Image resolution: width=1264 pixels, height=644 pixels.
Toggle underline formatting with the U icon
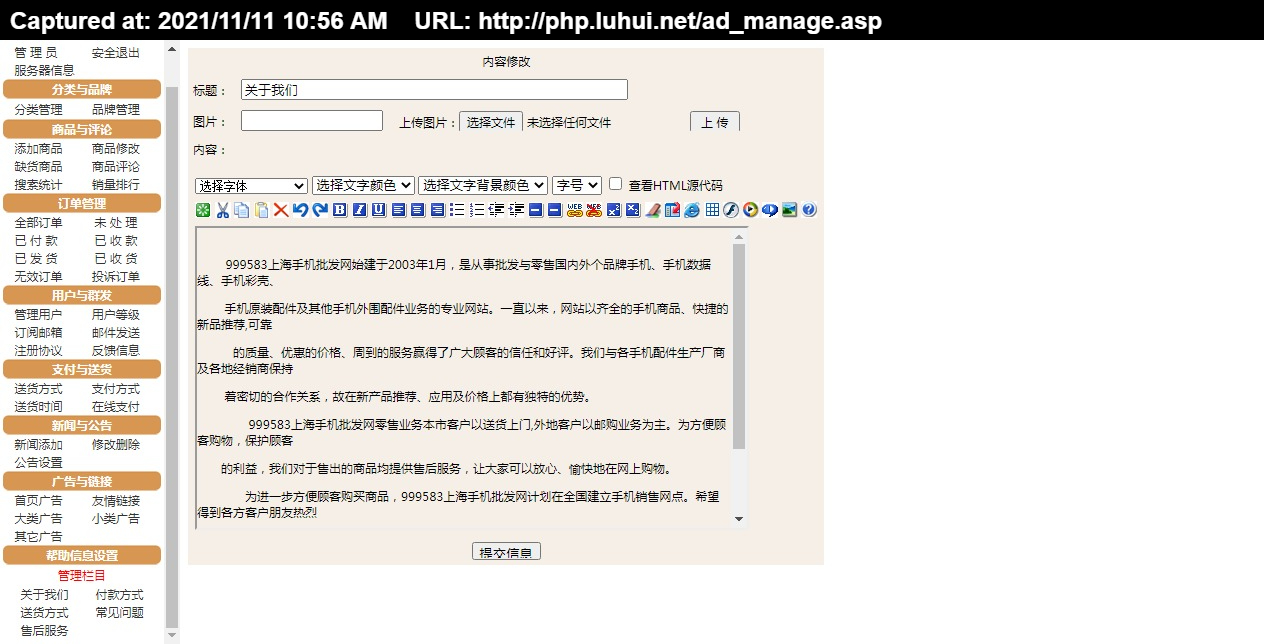tap(379, 210)
